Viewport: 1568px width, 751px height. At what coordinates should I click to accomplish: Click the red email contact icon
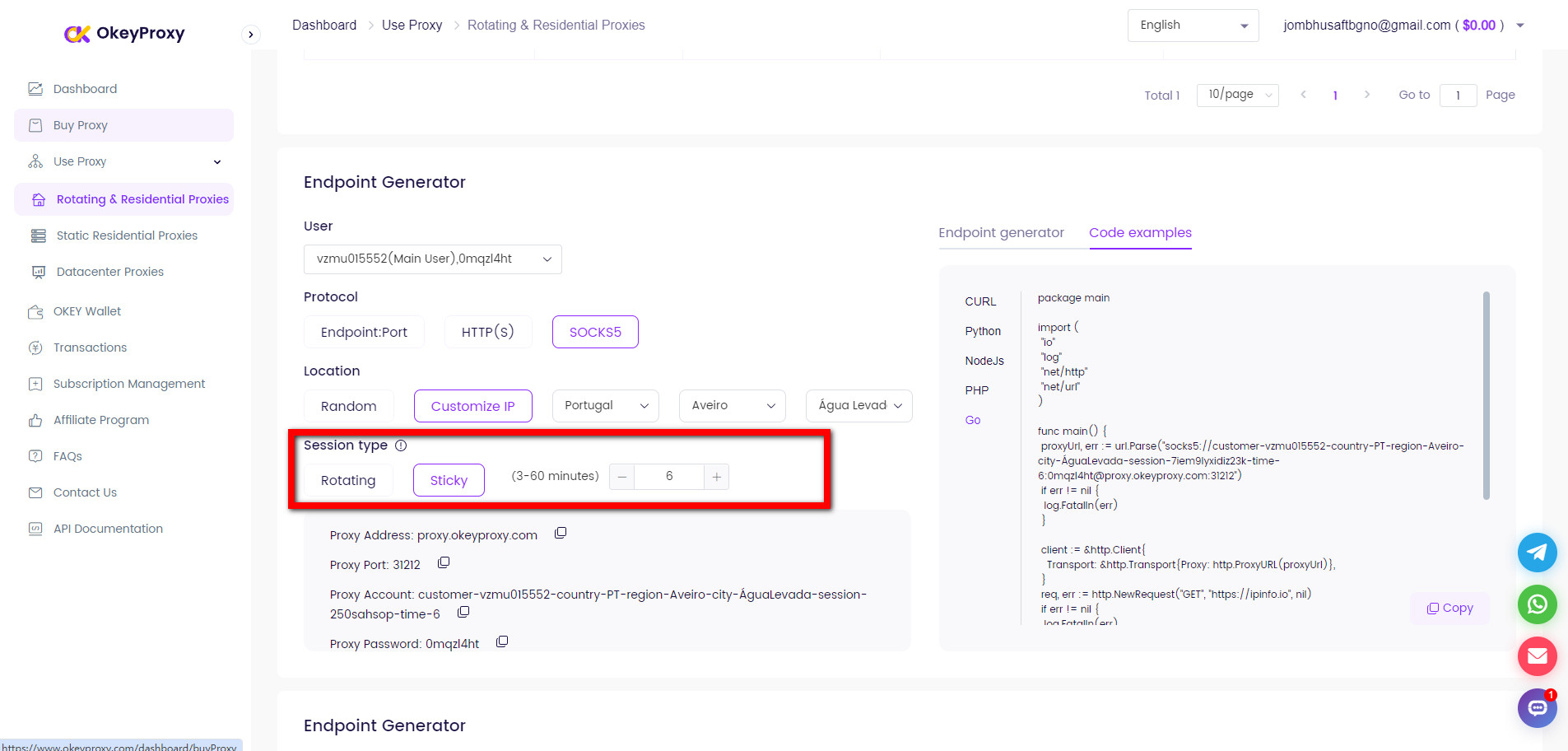[x=1537, y=656]
